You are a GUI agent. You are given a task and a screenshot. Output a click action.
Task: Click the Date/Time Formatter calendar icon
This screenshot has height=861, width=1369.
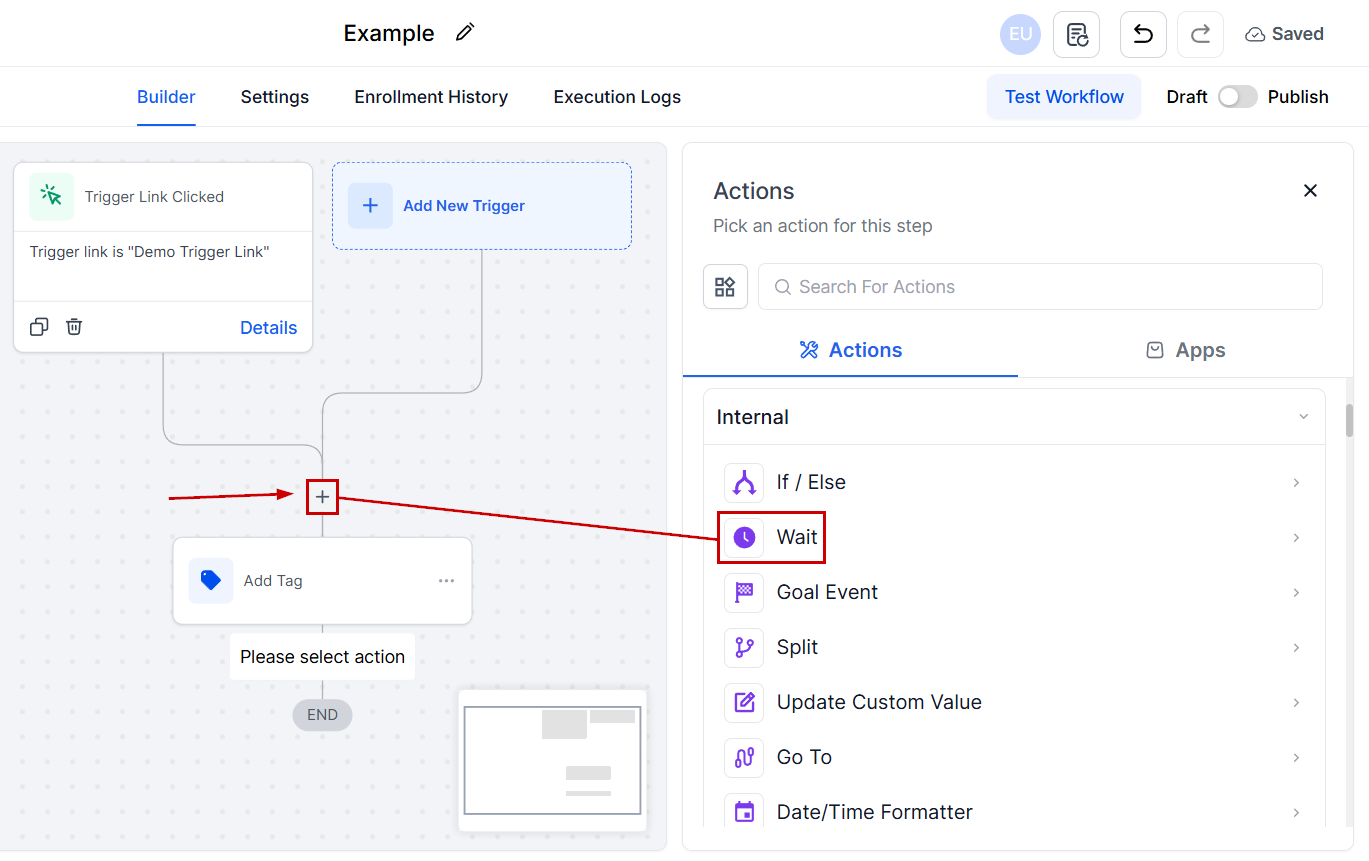click(x=744, y=812)
